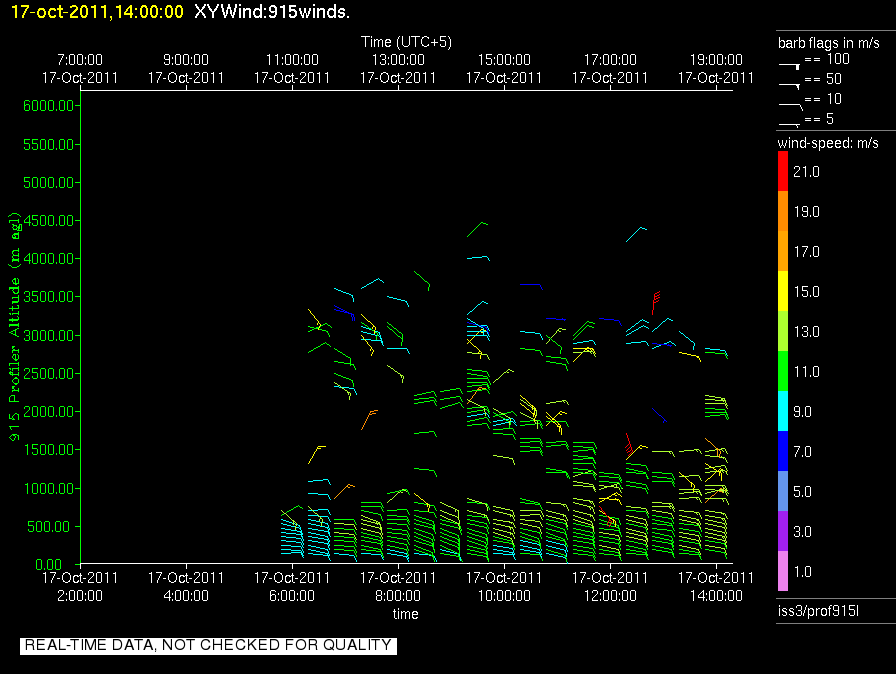This screenshot has height=674, width=896.
Task: Click the cyan 9.0 color bar segment
Action: tap(783, 411)
